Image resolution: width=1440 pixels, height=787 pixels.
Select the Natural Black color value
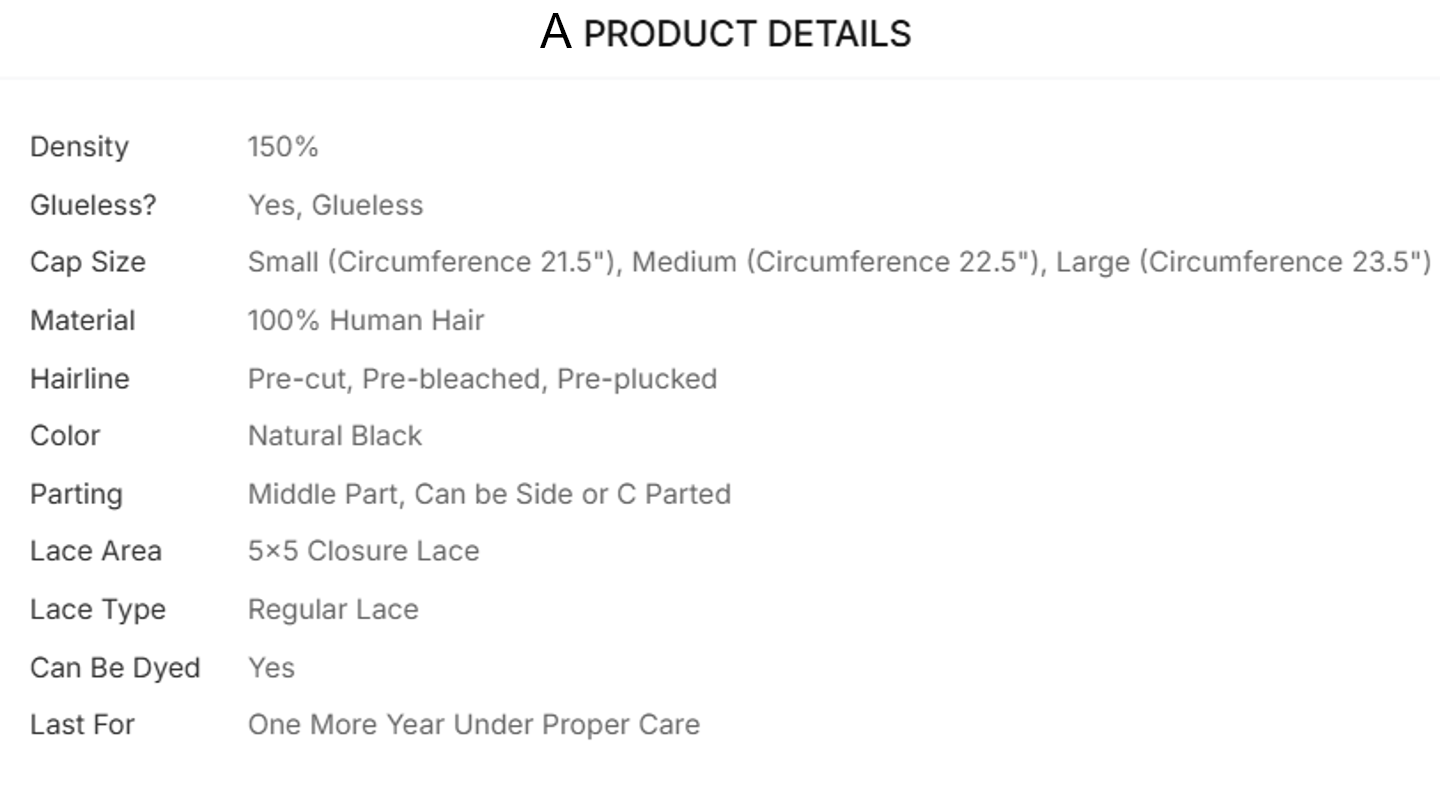(335, 436)
